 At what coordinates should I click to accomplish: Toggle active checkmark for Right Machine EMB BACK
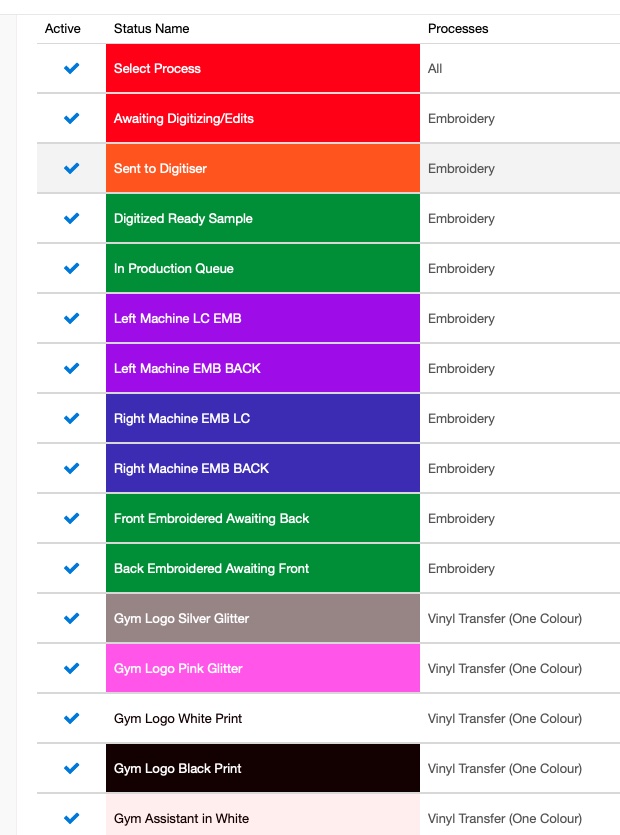coord(71,468)
